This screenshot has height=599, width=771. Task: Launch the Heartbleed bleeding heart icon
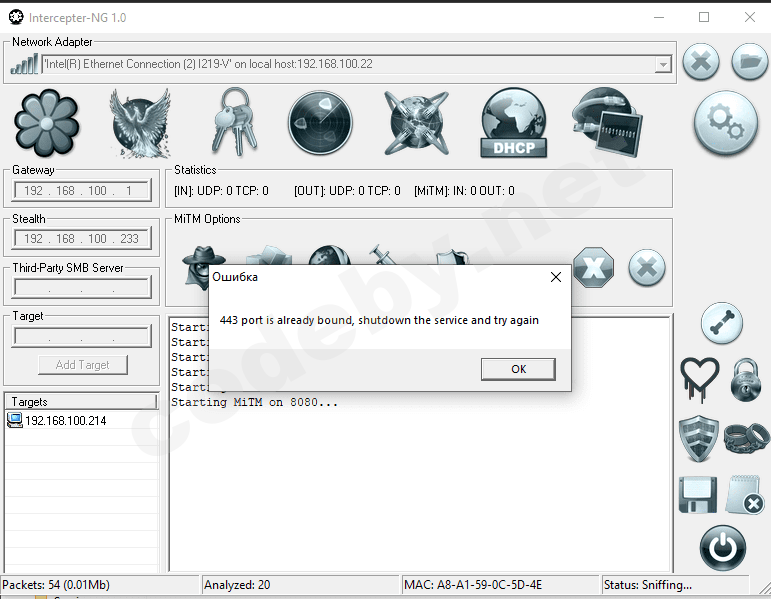click(x=699, y=380)
